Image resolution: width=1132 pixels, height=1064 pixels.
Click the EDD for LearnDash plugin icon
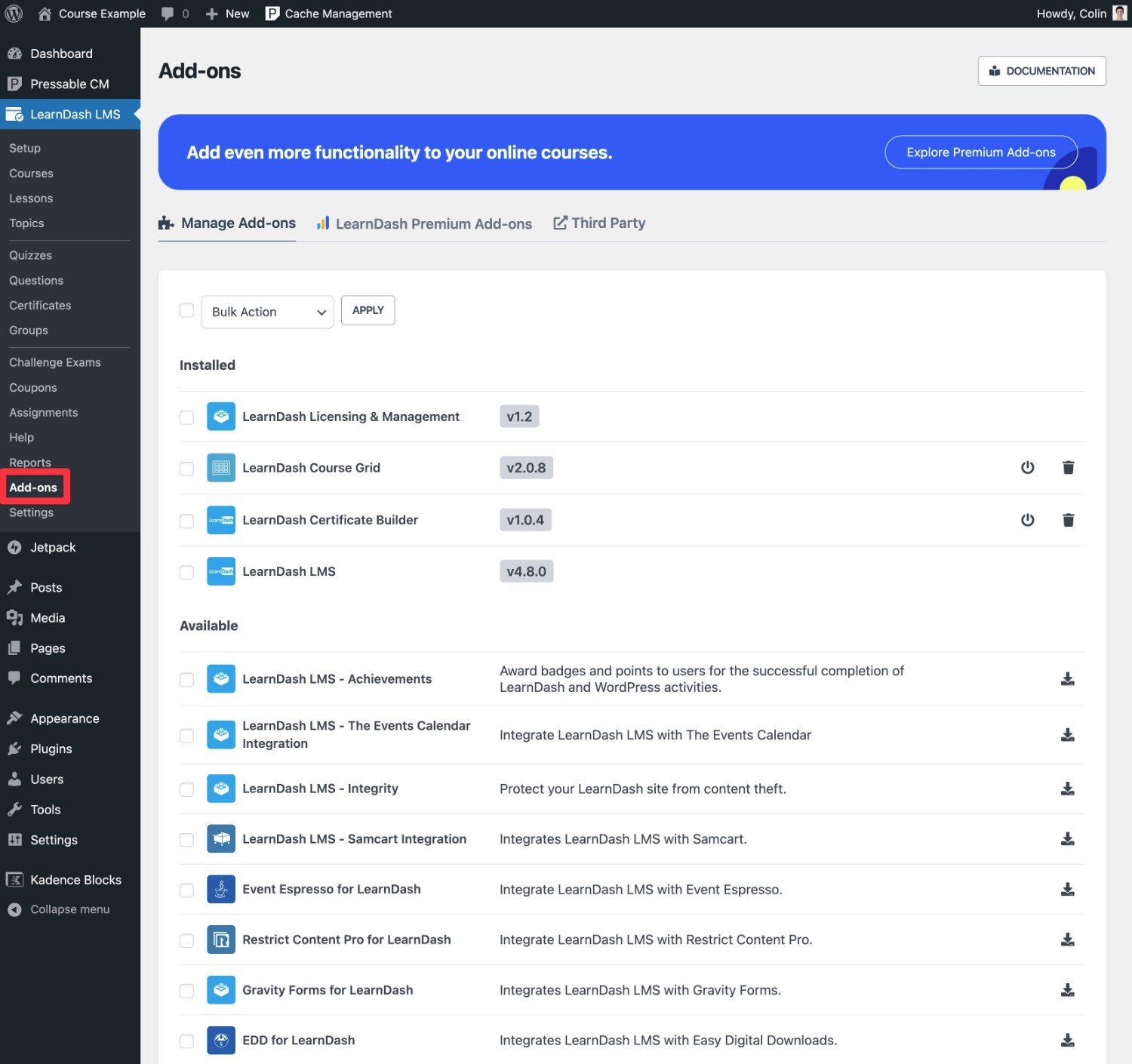[221, 1041]
